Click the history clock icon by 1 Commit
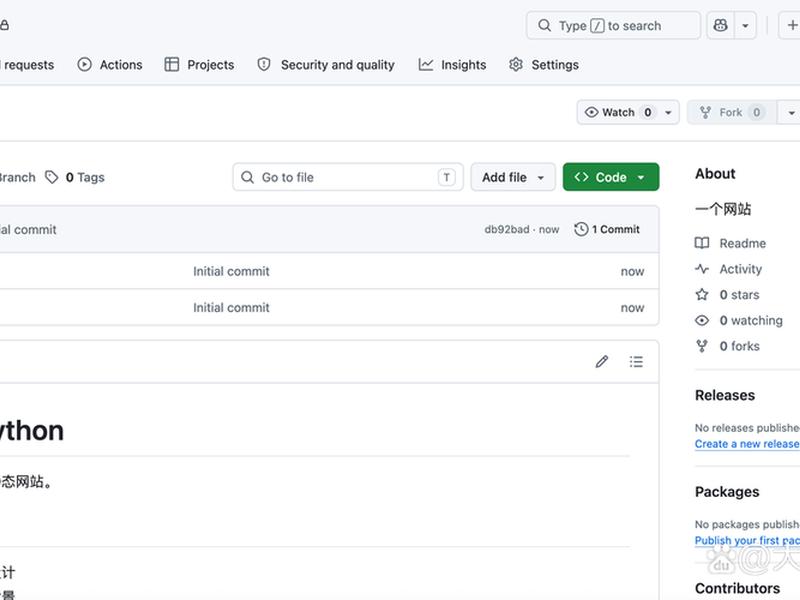Viewport: 800px width, 600px height. click(581, 230)
